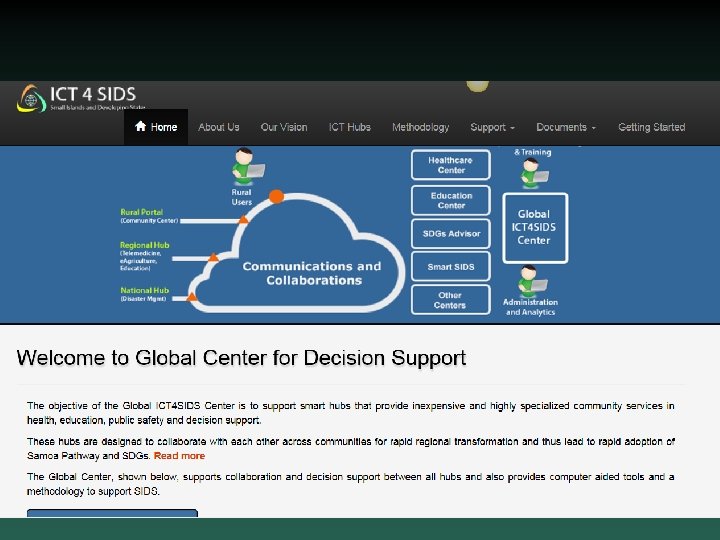Screen dimensions: 720x540
Task: Select the Other Centers box
Action: point(450,300)
